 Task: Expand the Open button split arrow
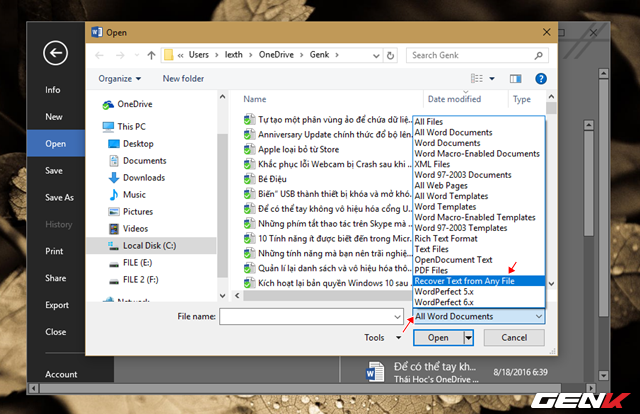tap(469, 338)
